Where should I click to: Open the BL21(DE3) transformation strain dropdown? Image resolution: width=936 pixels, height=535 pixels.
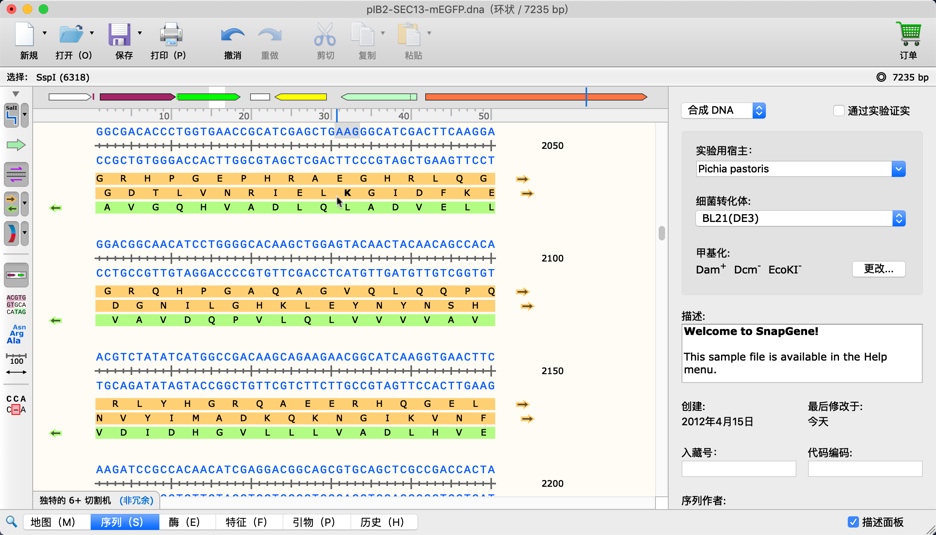click(x=800, y=218)
